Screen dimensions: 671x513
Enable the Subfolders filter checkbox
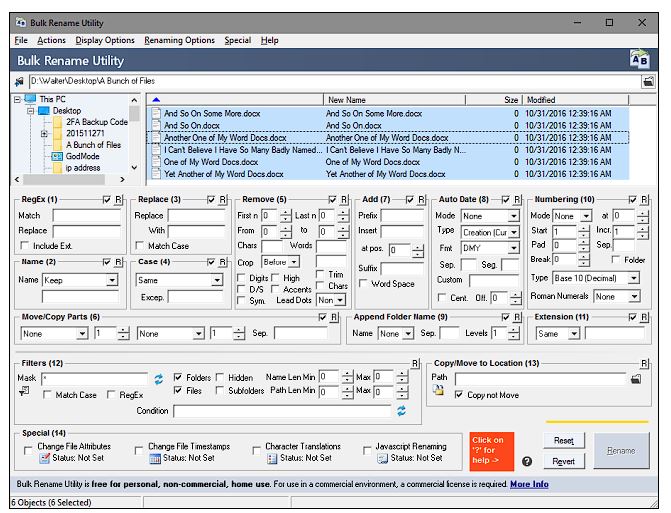[220, 390]
